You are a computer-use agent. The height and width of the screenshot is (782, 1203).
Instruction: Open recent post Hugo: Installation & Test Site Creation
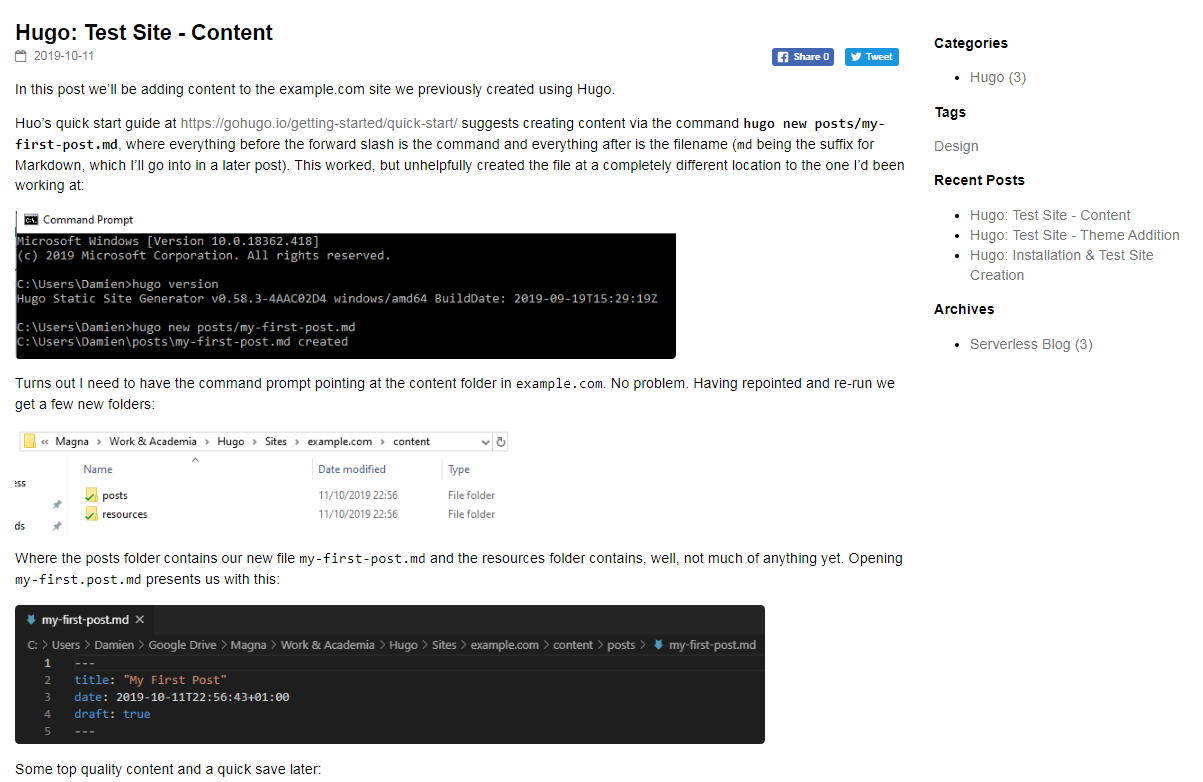coord(1062,265)
